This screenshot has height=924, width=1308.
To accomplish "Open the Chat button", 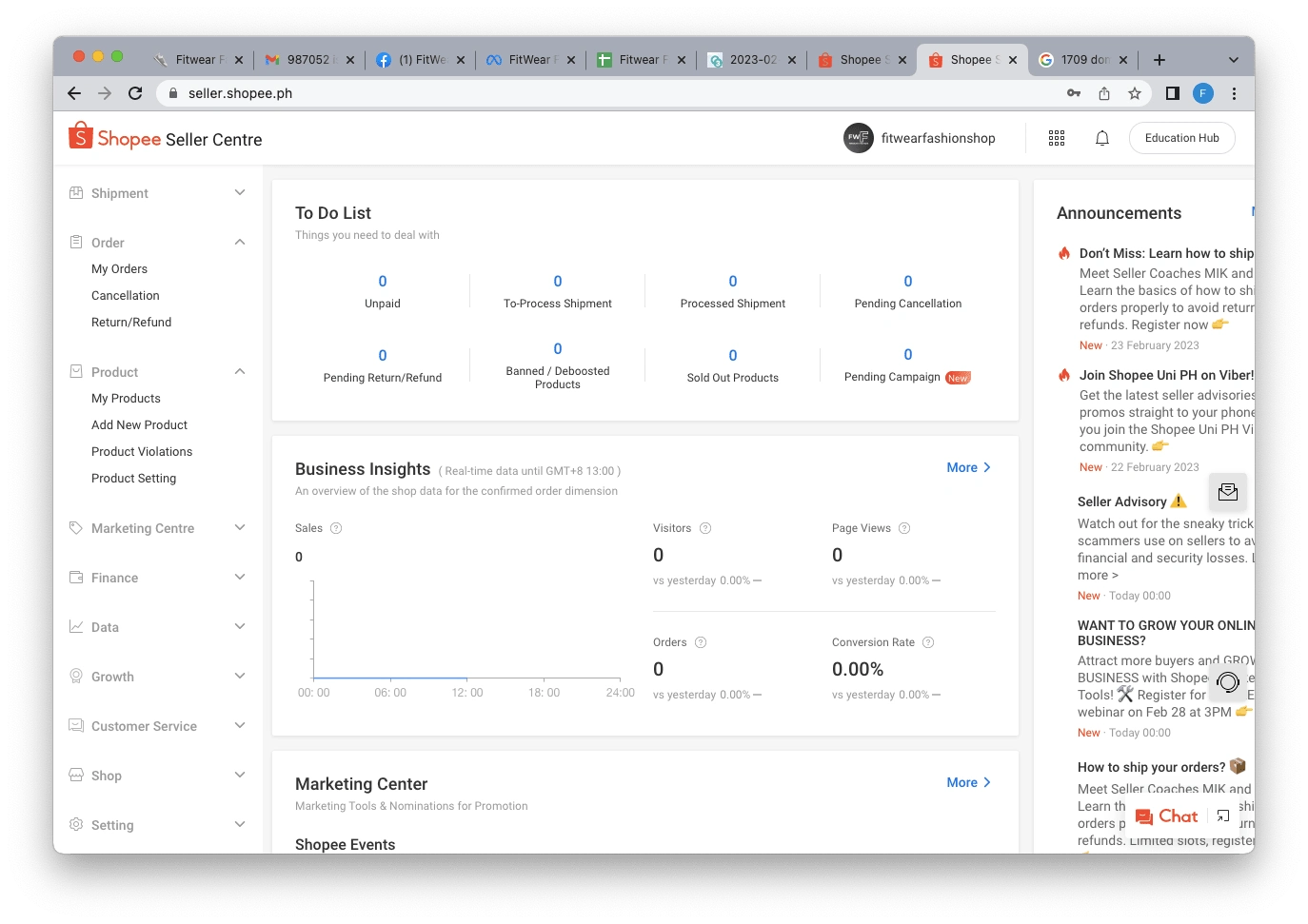I will (x=1166, y=816).
